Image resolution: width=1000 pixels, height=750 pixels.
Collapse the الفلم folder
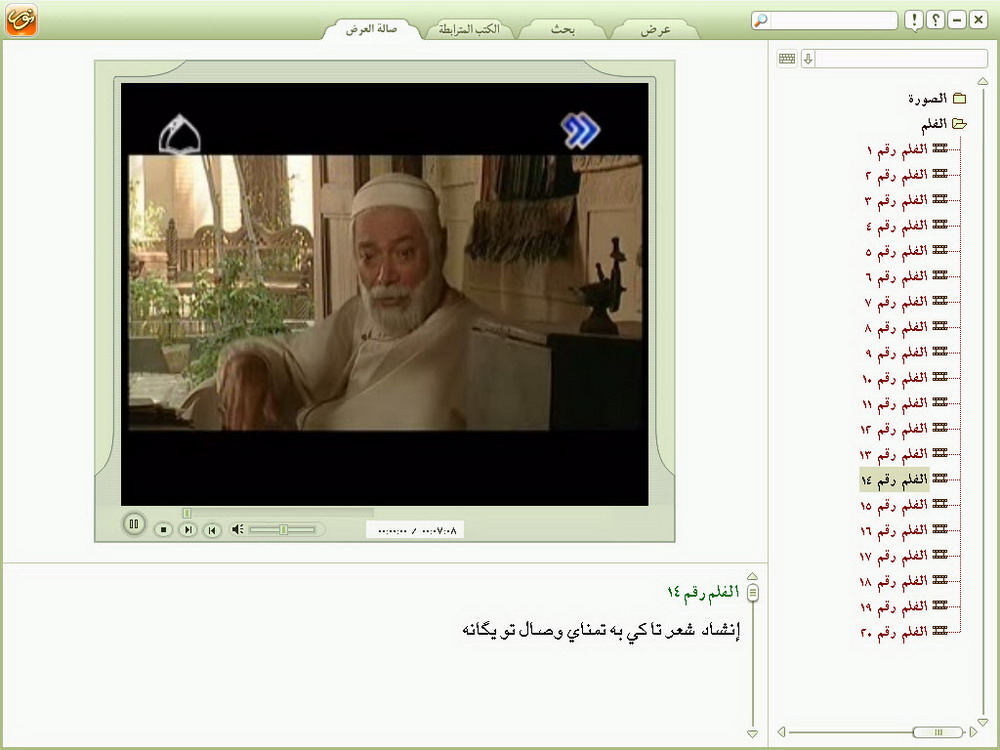(934, 124)
